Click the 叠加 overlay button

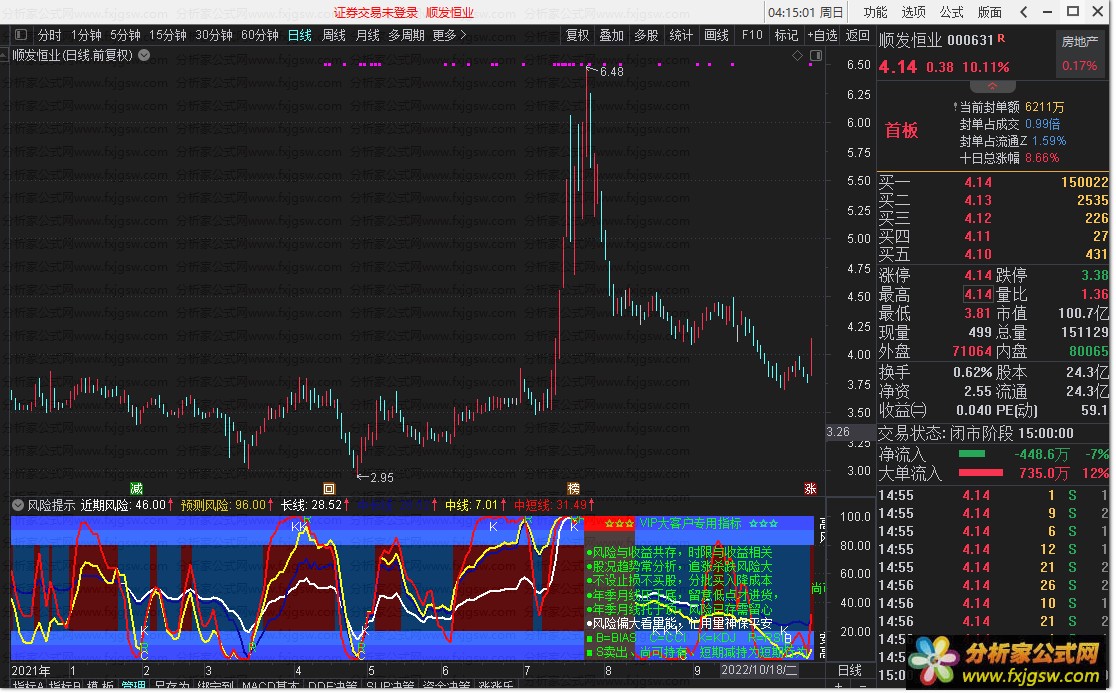(x=611, y=35)
